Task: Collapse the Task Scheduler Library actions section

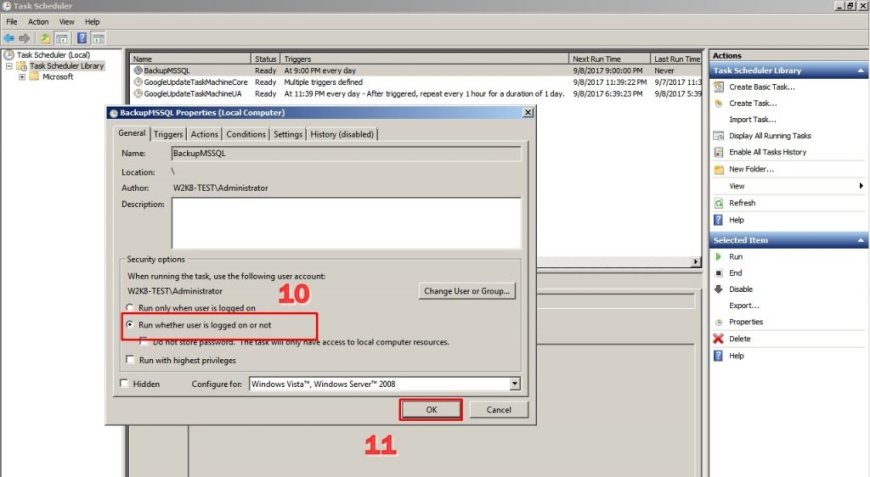Action: (861, 70)
